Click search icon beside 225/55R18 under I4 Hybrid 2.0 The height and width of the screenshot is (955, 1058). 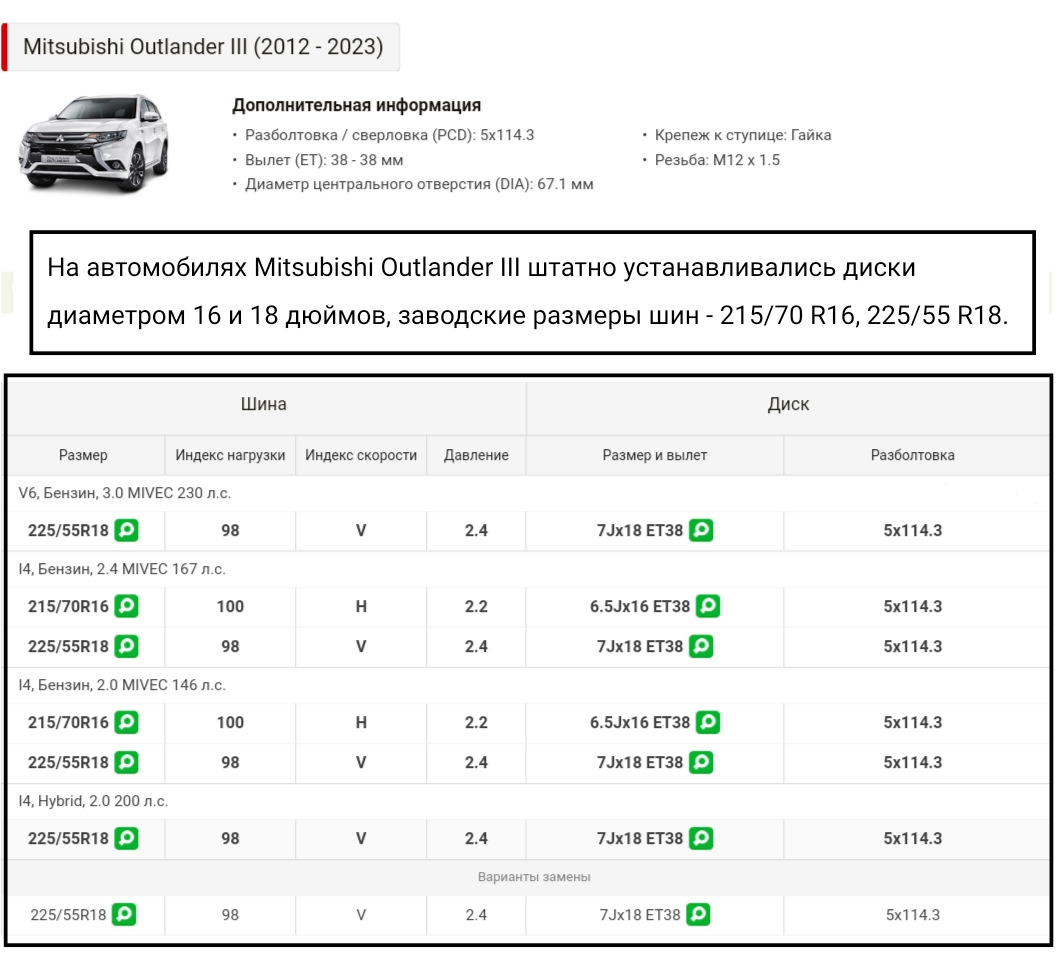tap(126, 838)
